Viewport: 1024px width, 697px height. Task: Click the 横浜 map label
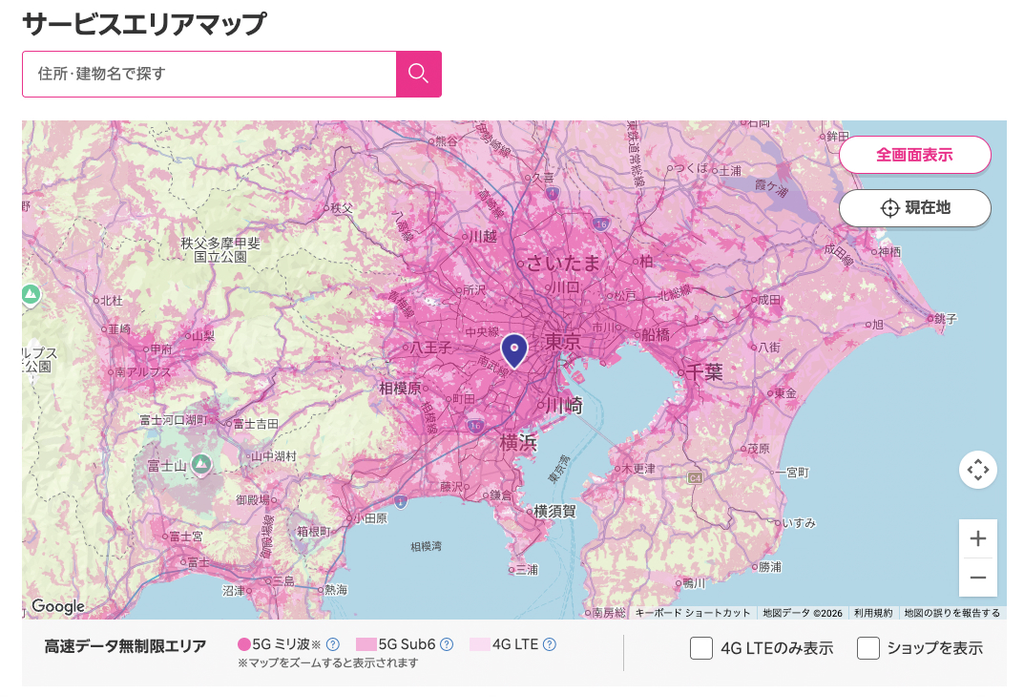(x=519, y=443)
